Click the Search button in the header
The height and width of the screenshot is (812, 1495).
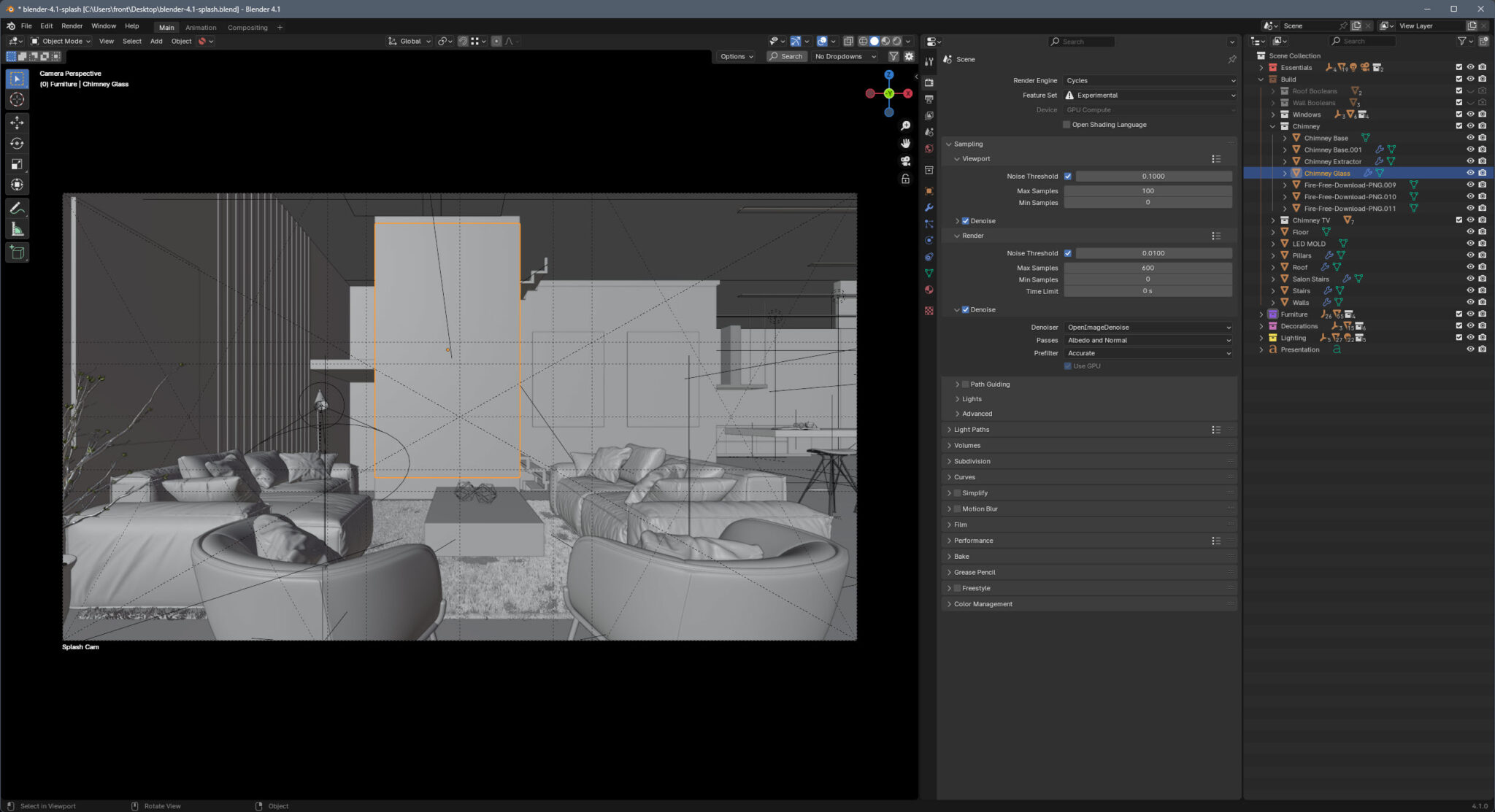coord(785,56)
